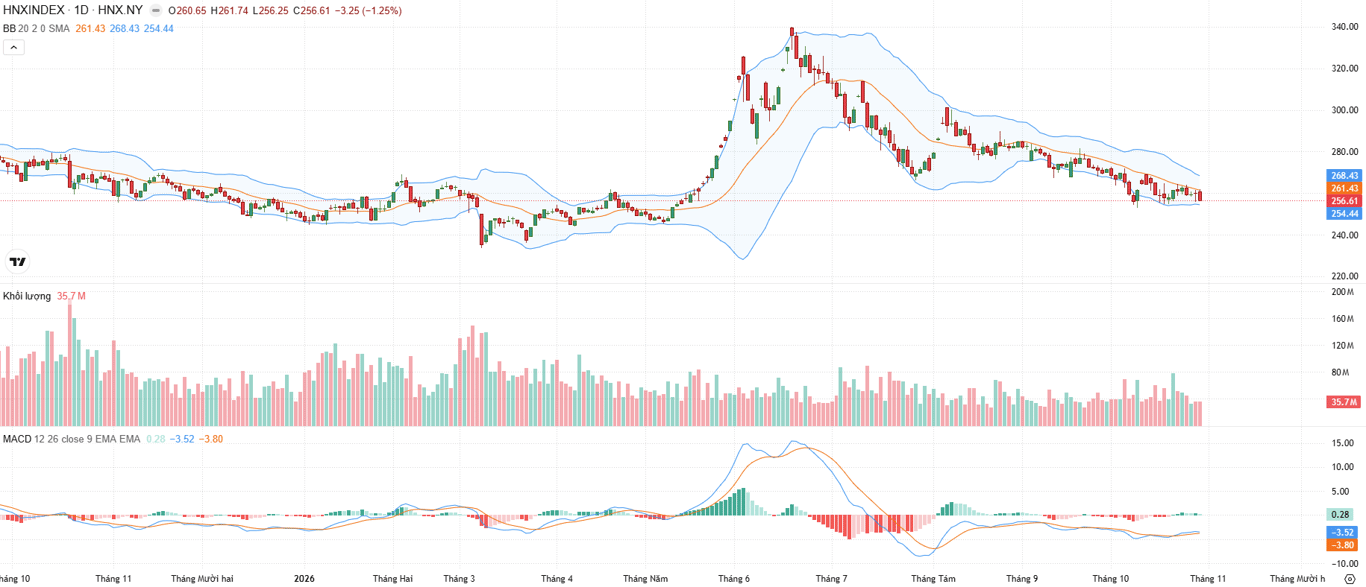Click the blue 254.44 lower band price-scale tag
Image resolution: width=1366 pixels, height=587 pixels.
(x=1345, y=213)
